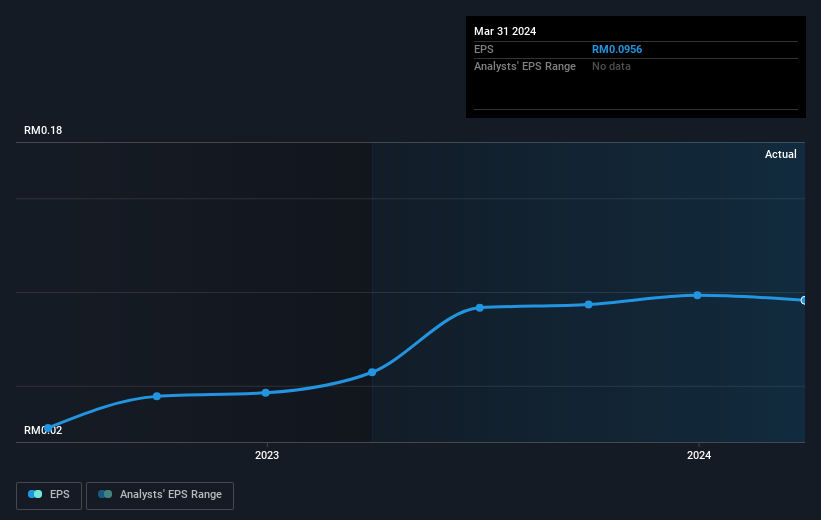Click the peak EPS point above 2024
Screen dimensions: 821x520
coord(697,295)
